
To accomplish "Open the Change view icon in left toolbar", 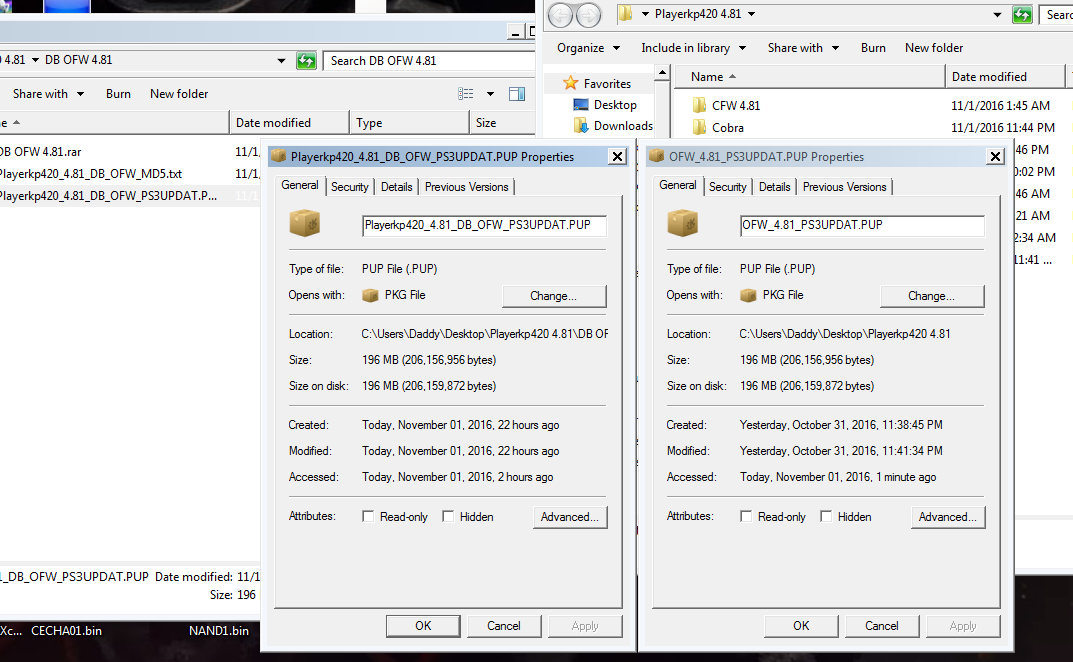I will tap(466, 94).
